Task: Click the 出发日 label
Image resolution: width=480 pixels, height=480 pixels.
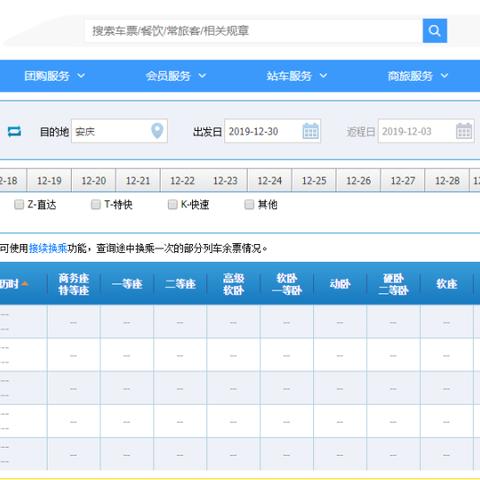Action: click(x=207, y=132)
